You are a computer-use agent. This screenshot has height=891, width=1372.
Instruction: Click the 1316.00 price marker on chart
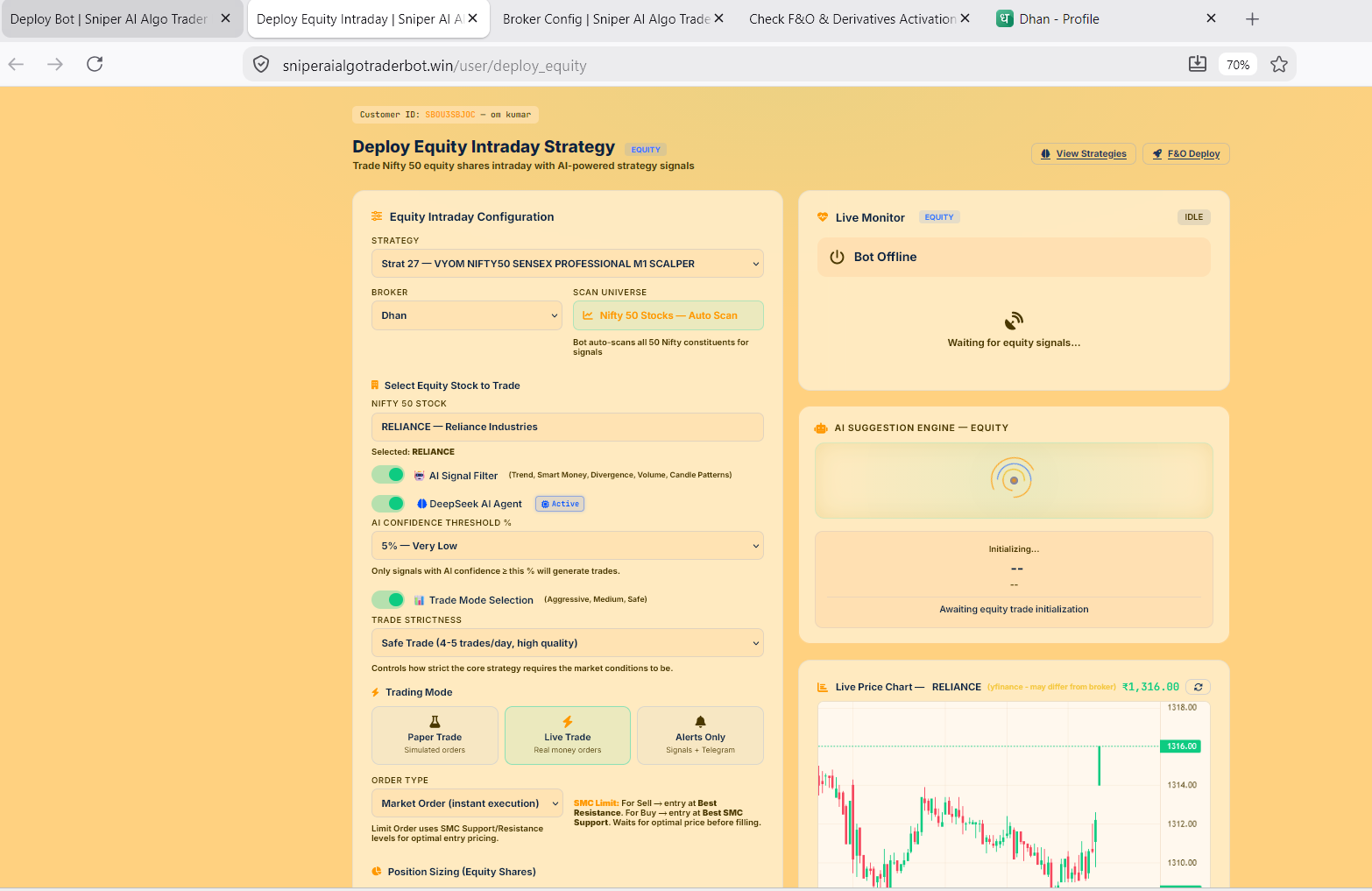click(x=1181, y=746)
